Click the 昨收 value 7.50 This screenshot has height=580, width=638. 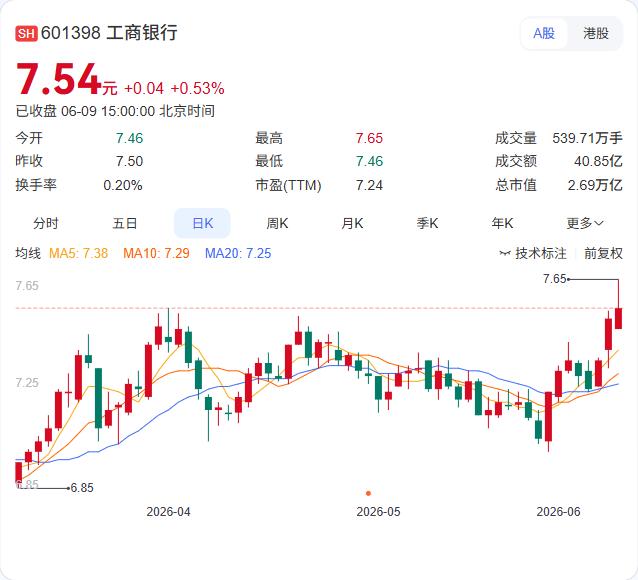[x=129, y=161]
